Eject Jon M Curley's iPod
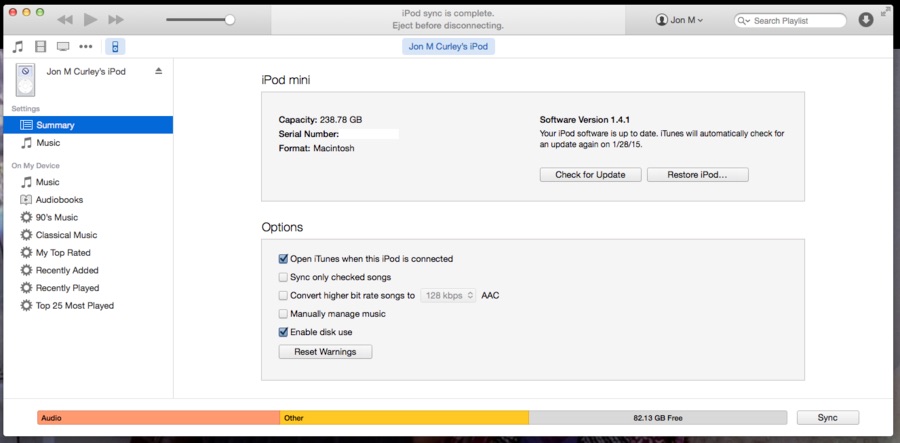Image resolution: width=900 pixels, height=443 pixels. coord(159,71)
